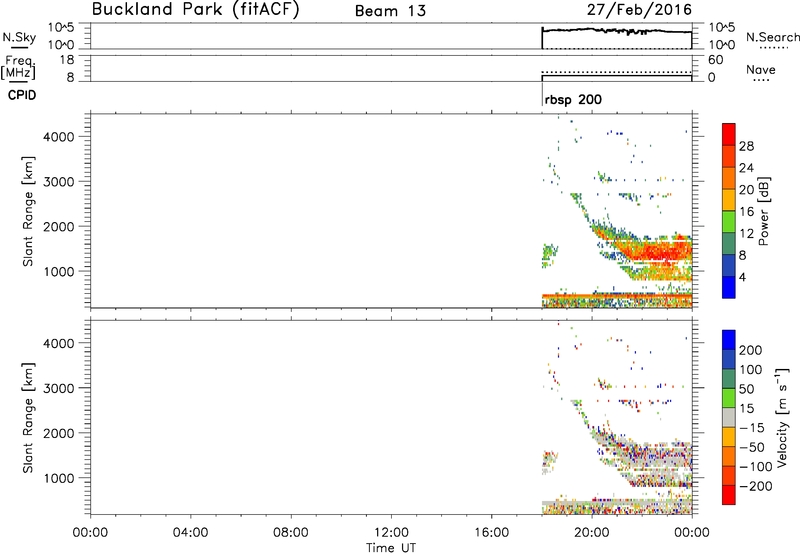Viewport: 800px width, 554px height.
Task: Click the 'Slant Range [km]' label of power panel
Action: (28, 211)
